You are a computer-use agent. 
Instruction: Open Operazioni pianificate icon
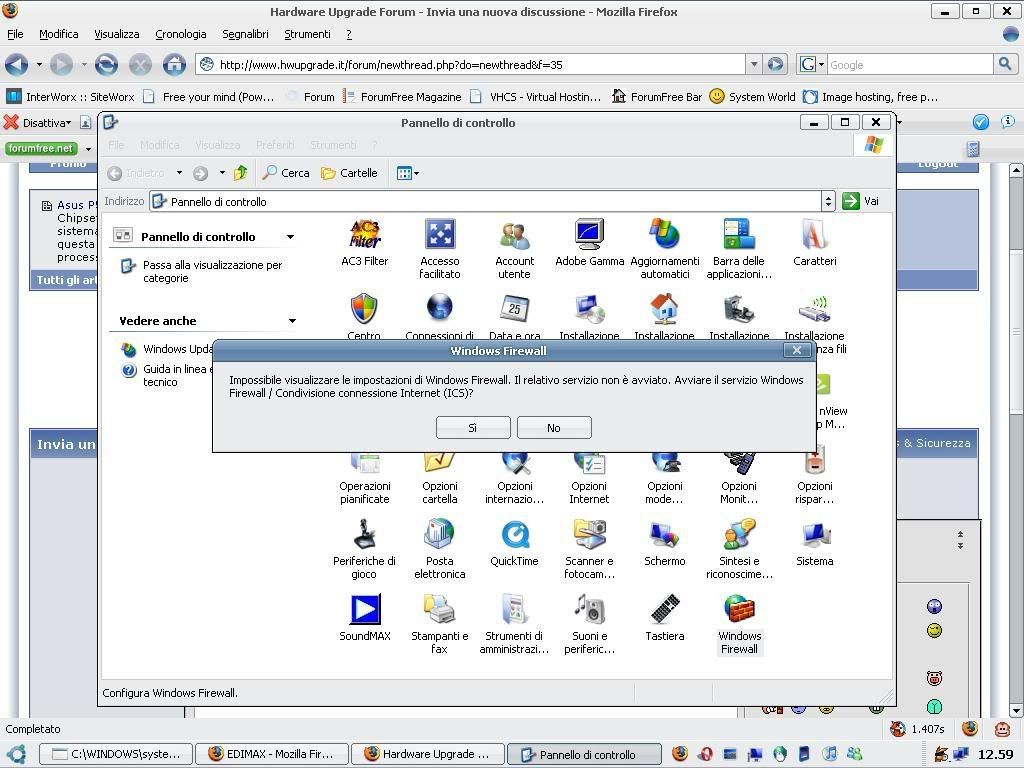pos(364,480)
